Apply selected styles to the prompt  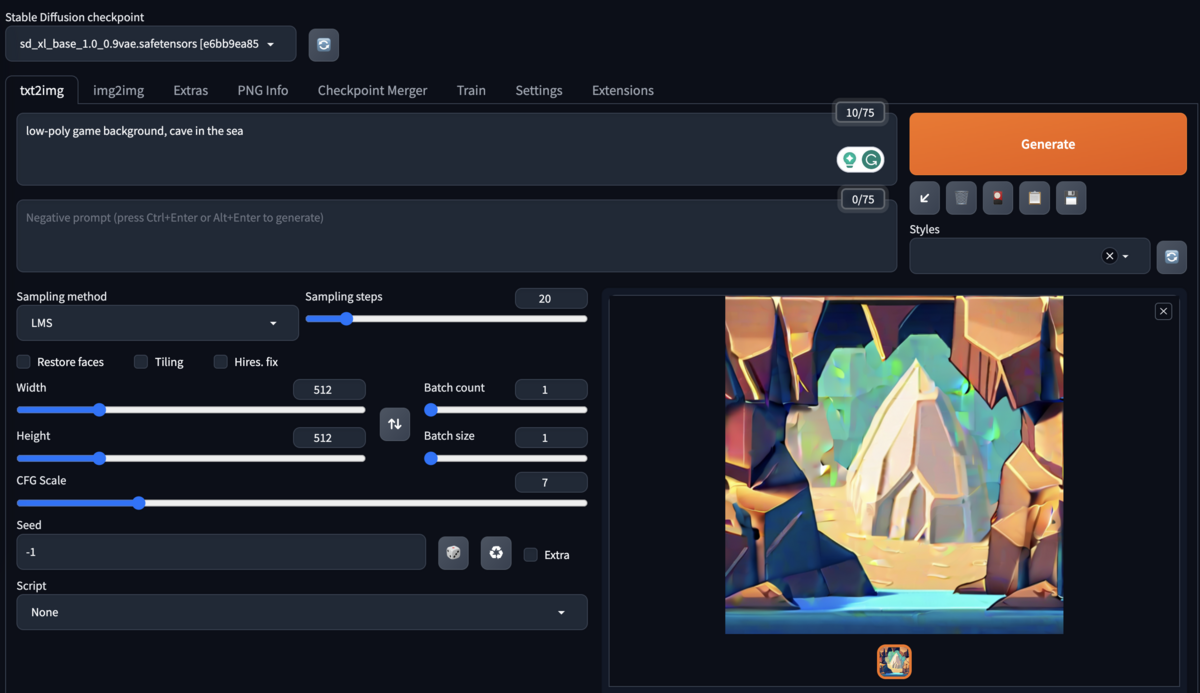point(1034,197)
